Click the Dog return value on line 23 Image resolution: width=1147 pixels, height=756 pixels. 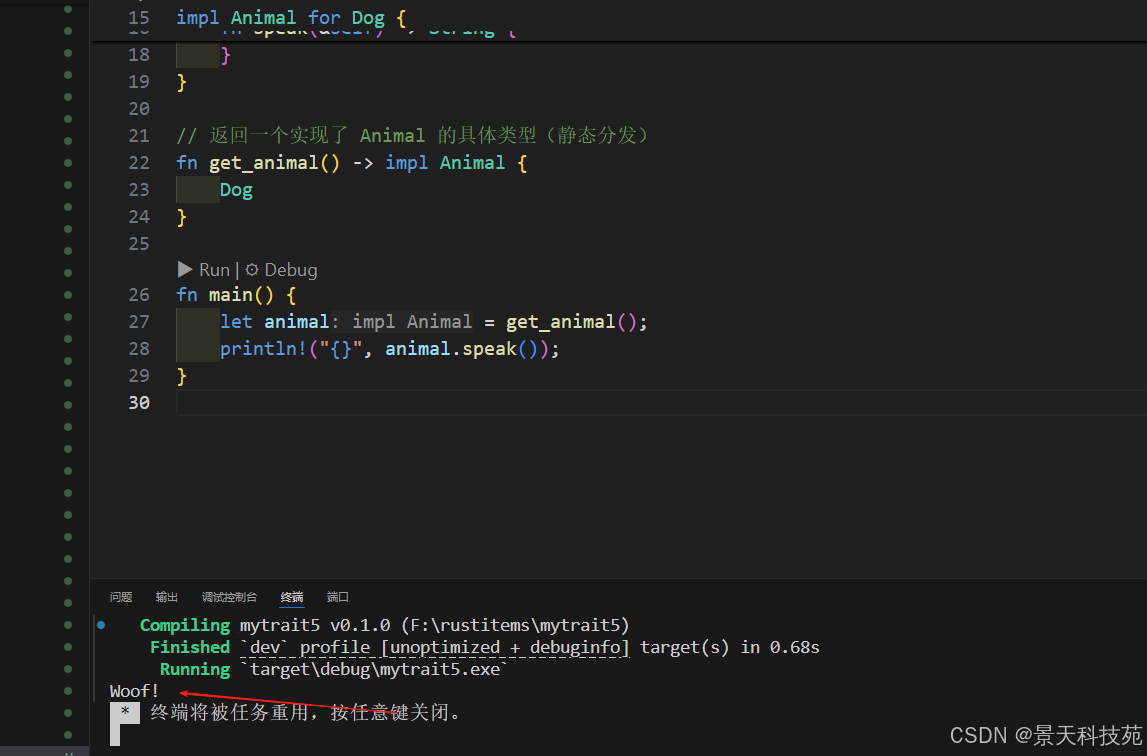tap(236, 190)
